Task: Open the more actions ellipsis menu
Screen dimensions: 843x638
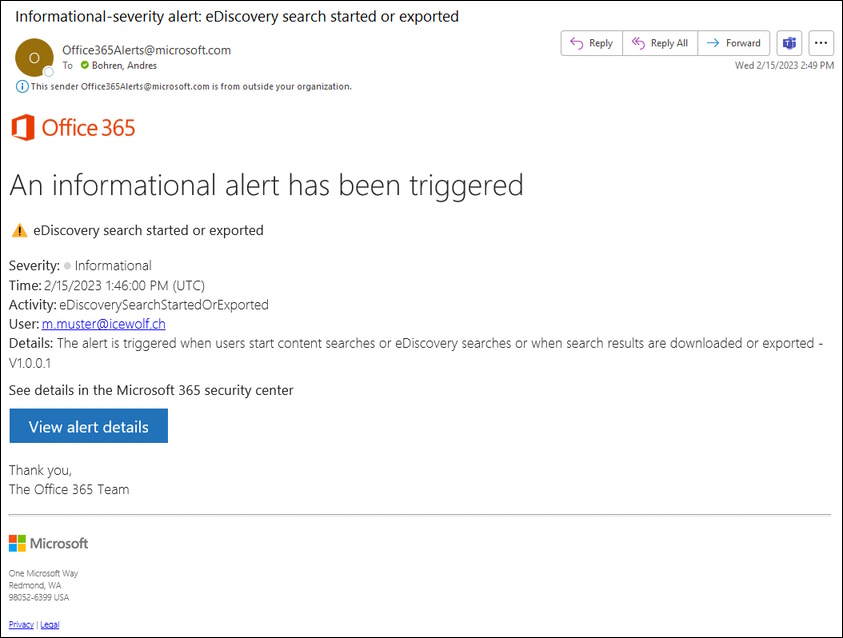Action: tap(821, 43)
